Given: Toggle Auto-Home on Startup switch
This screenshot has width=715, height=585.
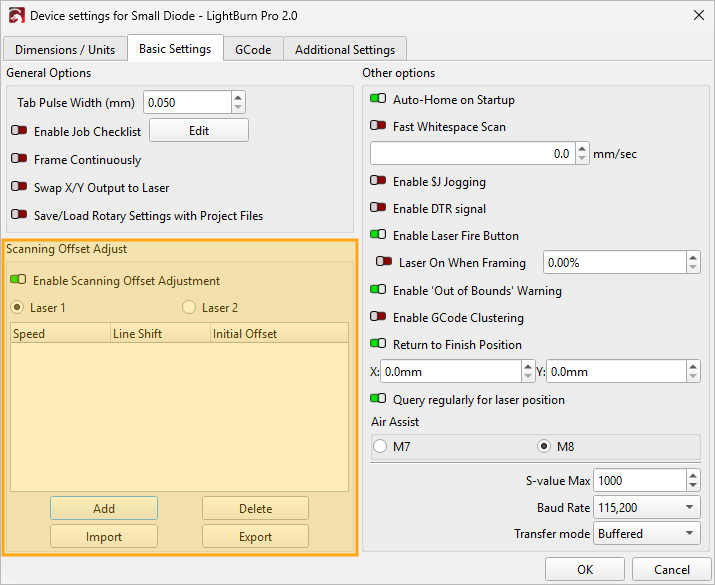Looking at the screenshot, I should coord(378,100).
